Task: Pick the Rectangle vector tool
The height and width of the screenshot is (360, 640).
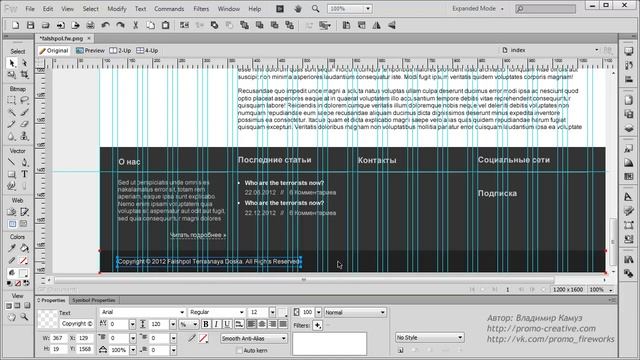Action: point(11,174)
